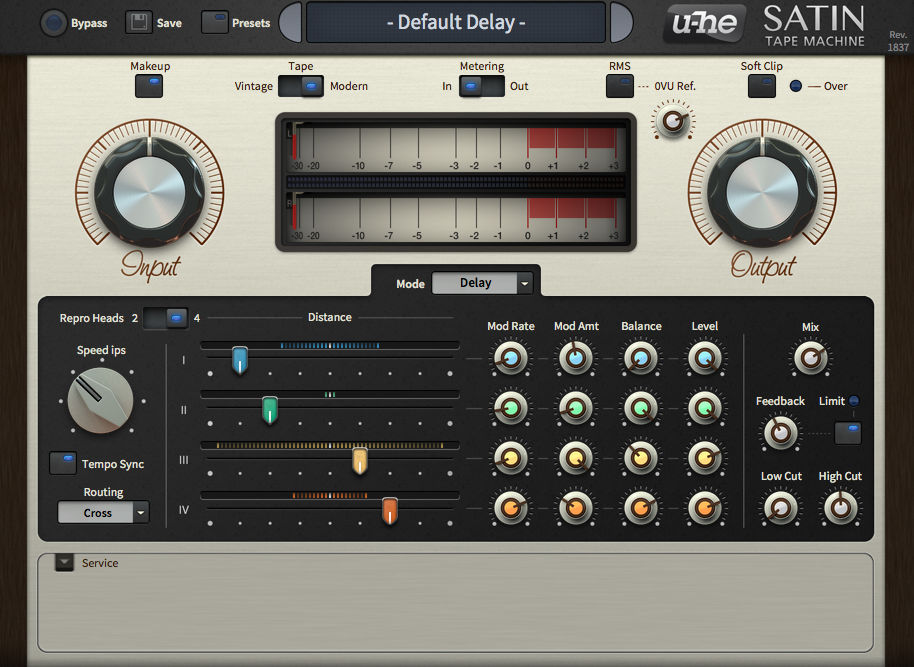
Task: Toggle the feedback Limit button
Action: [x=847, y=432]
